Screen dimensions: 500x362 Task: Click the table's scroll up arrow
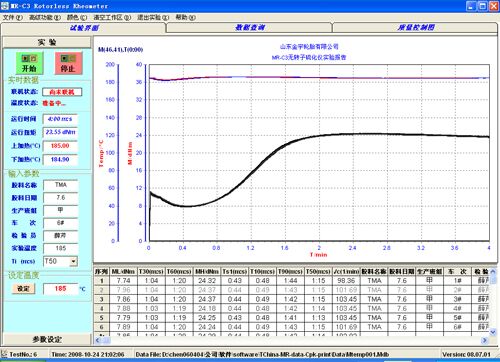(x=493, y=272)
